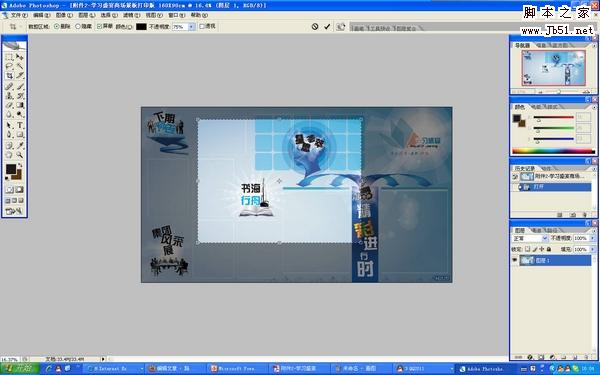Open the 编辑 menu
The height and width of the screenshot is (375, 600).
click(x=41, y=15)
